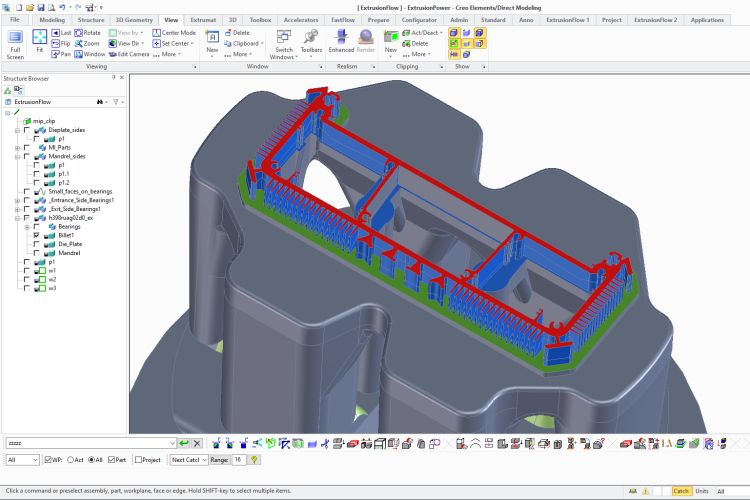Image resolution: width=750 pixels, height=500 pixels.
Task: Click the Catch status bar button
Action: (680, 491)
